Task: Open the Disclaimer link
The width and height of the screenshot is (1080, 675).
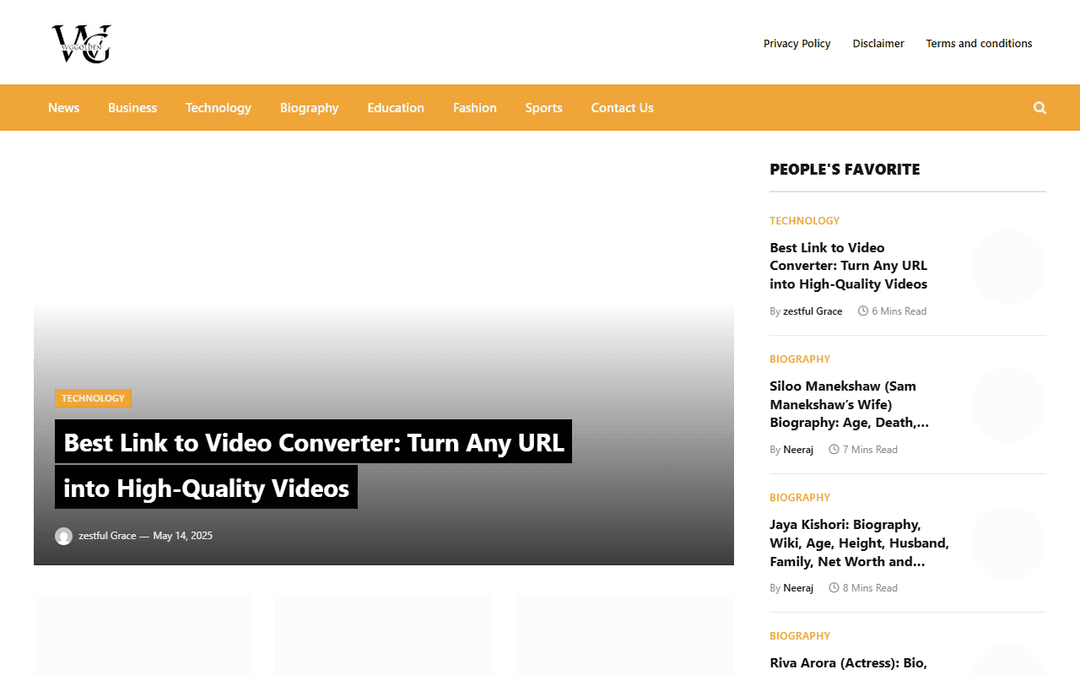Action: tap(878, 43)
